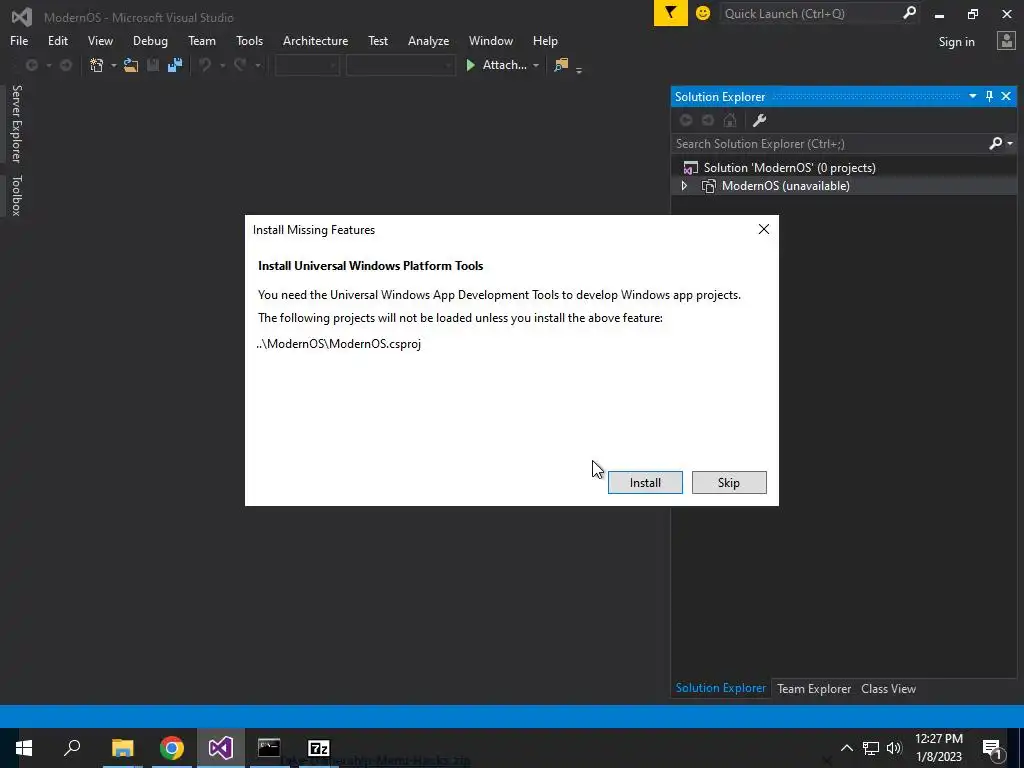The image size is (1024, 768).
Task: Open the notifications flag icon
Action: pyautogui.click(x=671, y=13)
